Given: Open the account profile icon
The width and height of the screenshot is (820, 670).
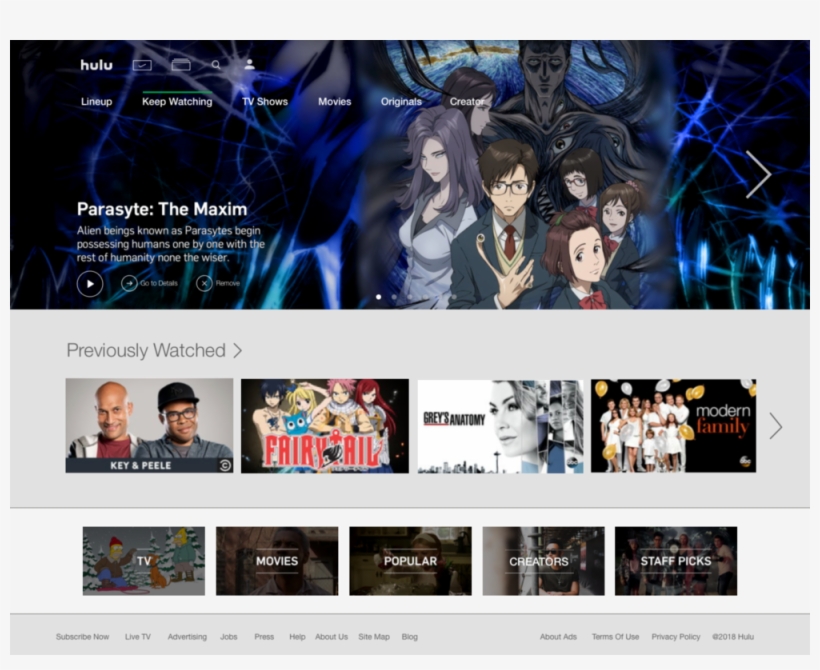Looking at the screenshot, I should click(249, 64).
